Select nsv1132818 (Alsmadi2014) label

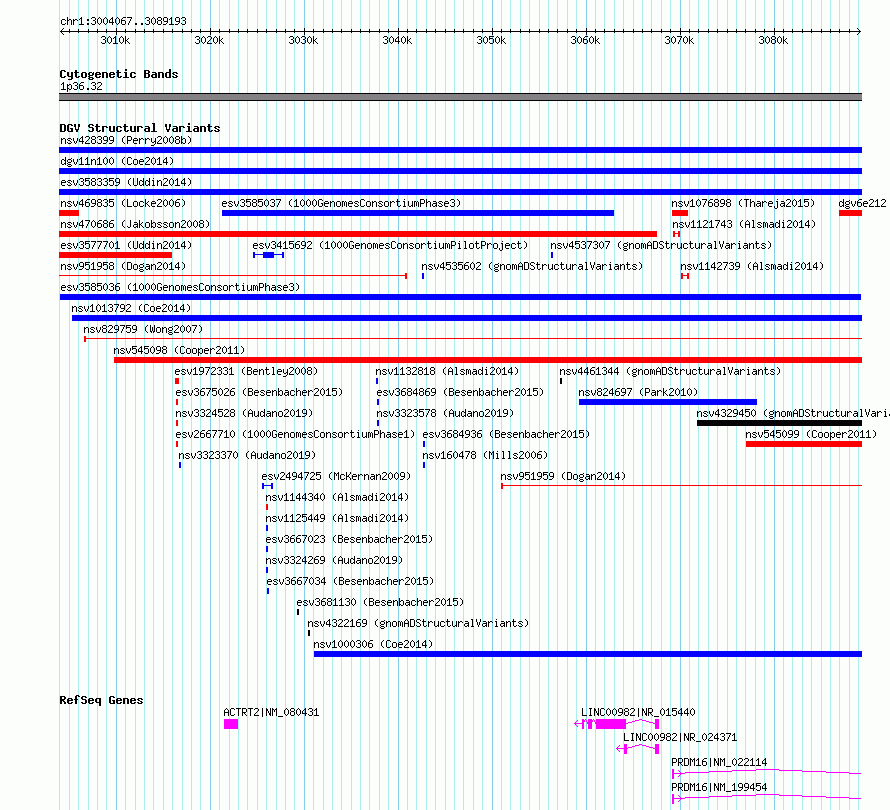(x=447, y=371)
